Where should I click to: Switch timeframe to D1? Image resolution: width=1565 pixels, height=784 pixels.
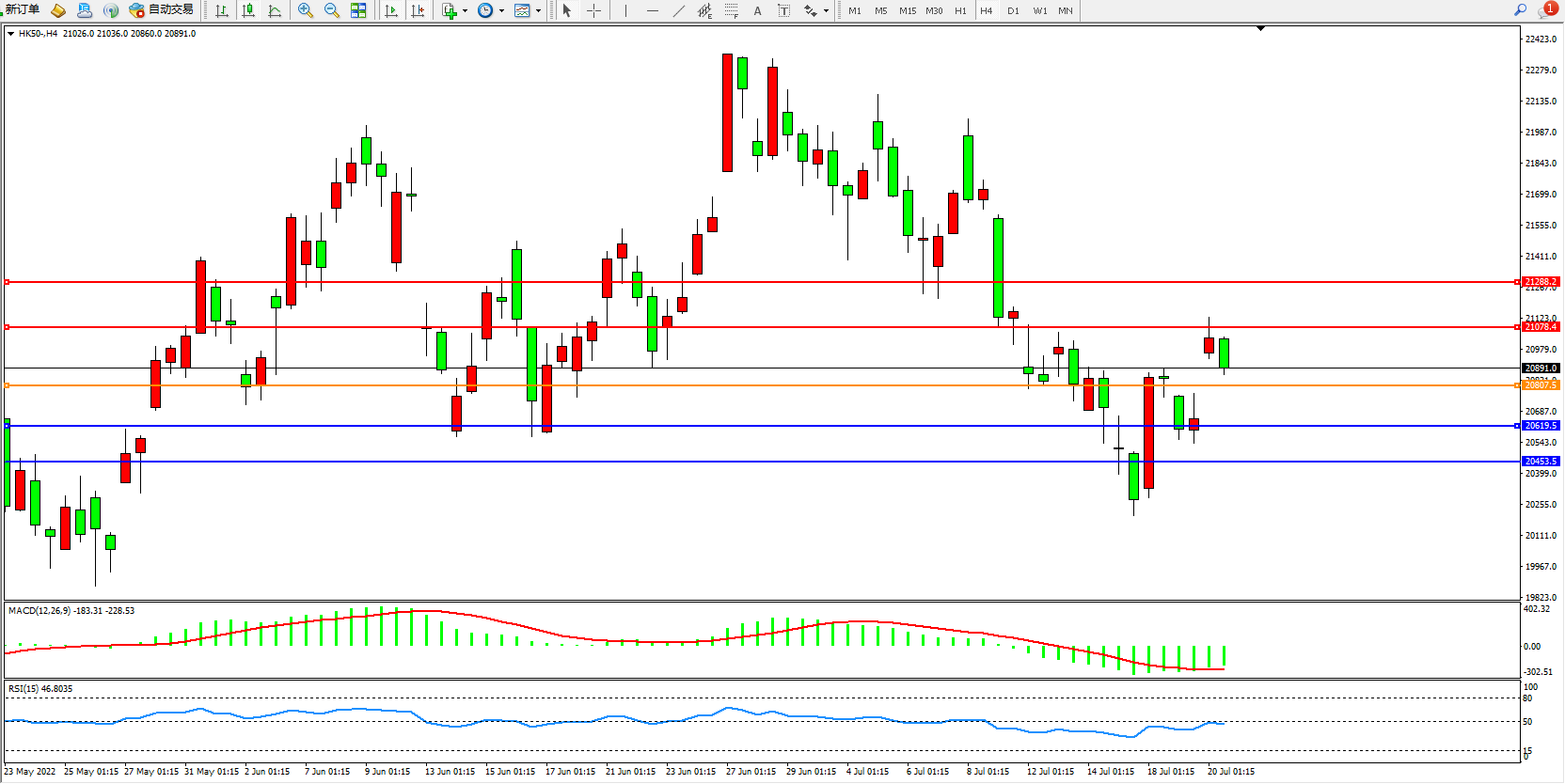pyautogui.click(x=1013, y=11)
